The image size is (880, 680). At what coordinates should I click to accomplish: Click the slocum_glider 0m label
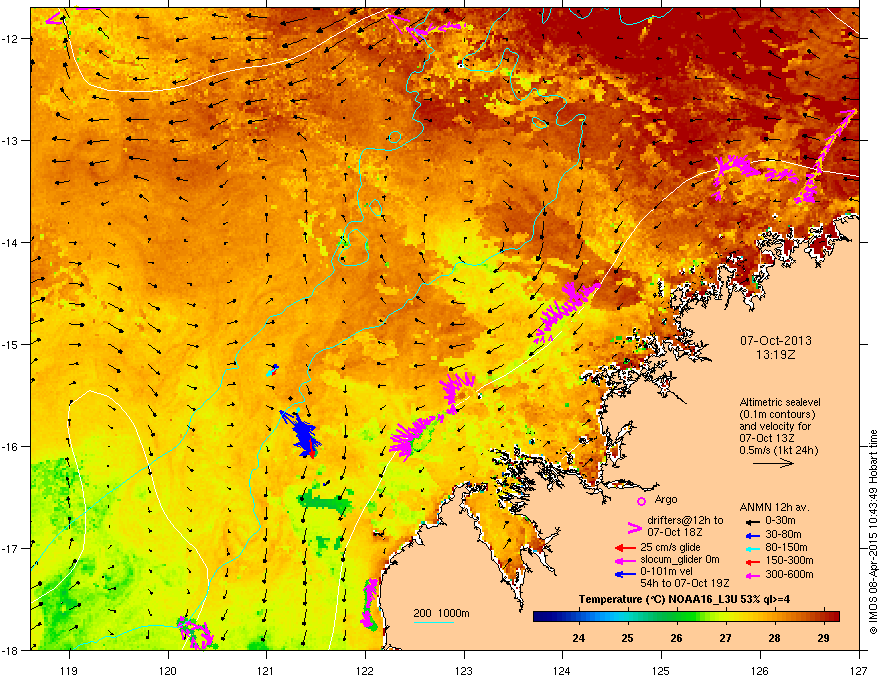680,559
